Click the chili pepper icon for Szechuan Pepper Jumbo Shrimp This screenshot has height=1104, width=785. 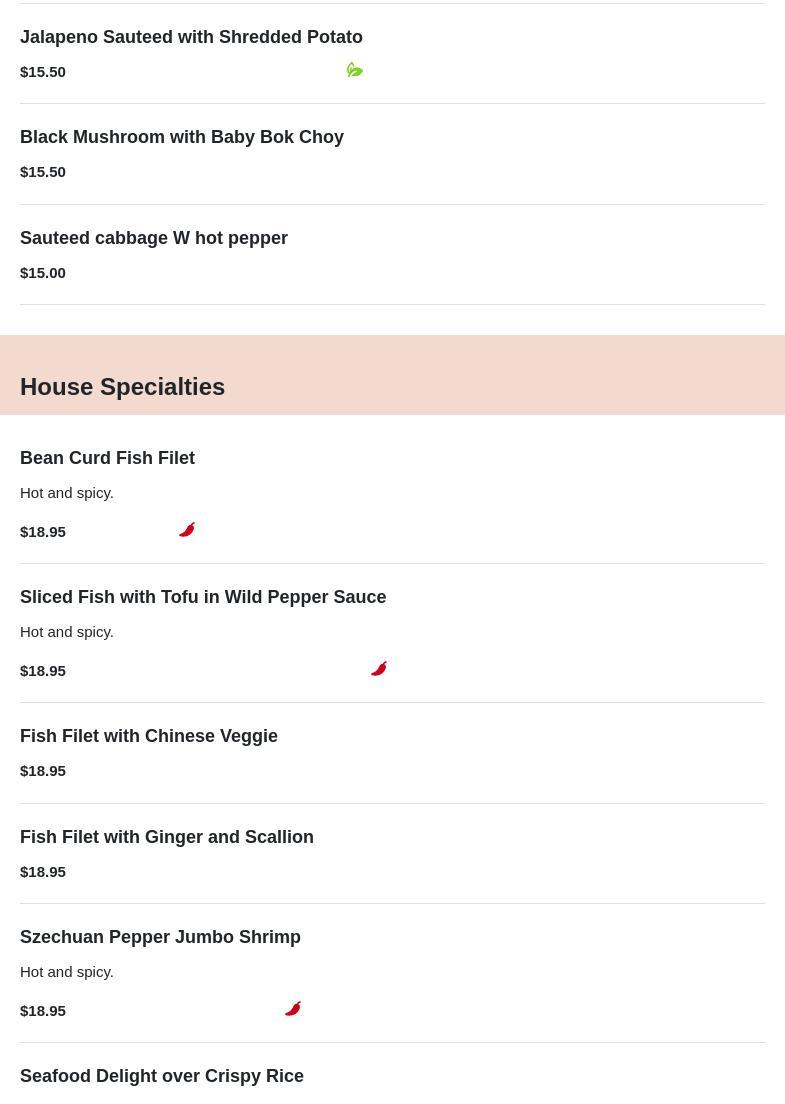pyautogui.click(x=293, y=1008)
